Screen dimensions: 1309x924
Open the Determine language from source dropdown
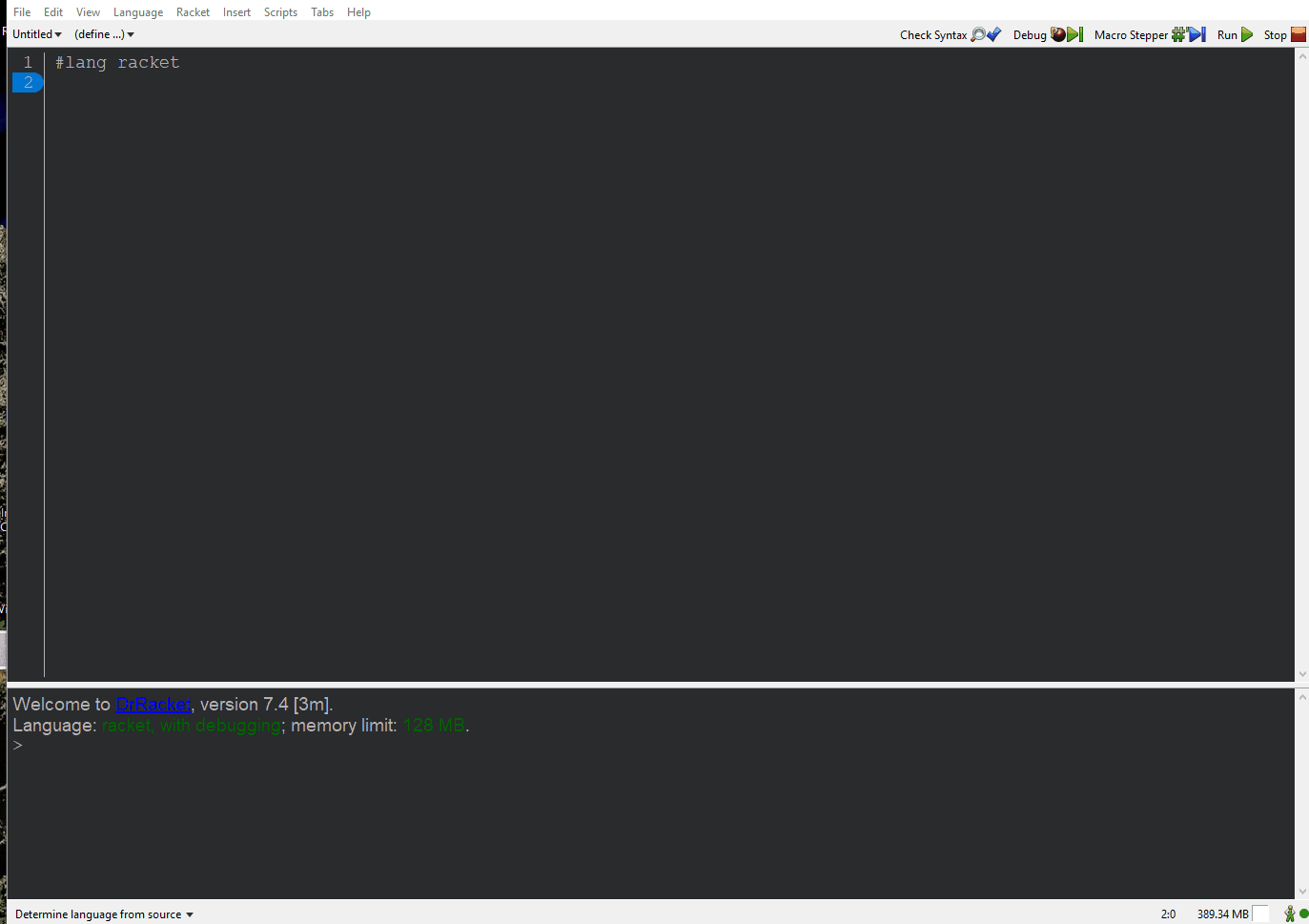tap(104, 914)
